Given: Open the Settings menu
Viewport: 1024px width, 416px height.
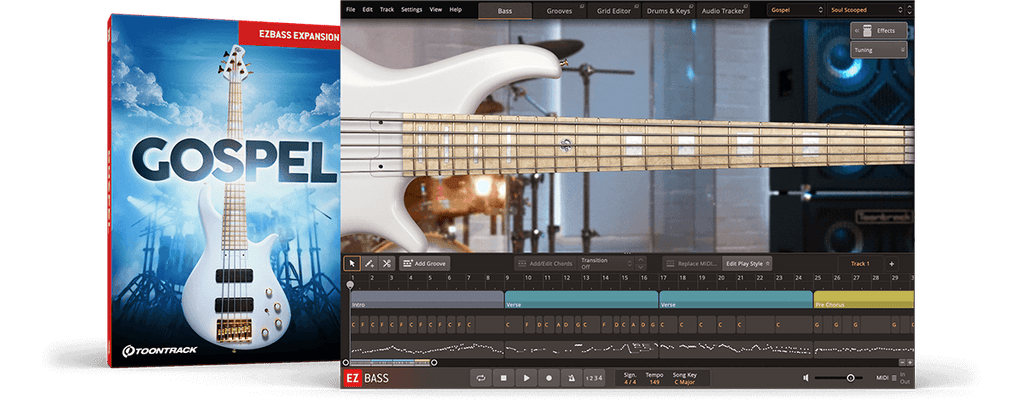Looking at the screenshot, I should [411, 10].
